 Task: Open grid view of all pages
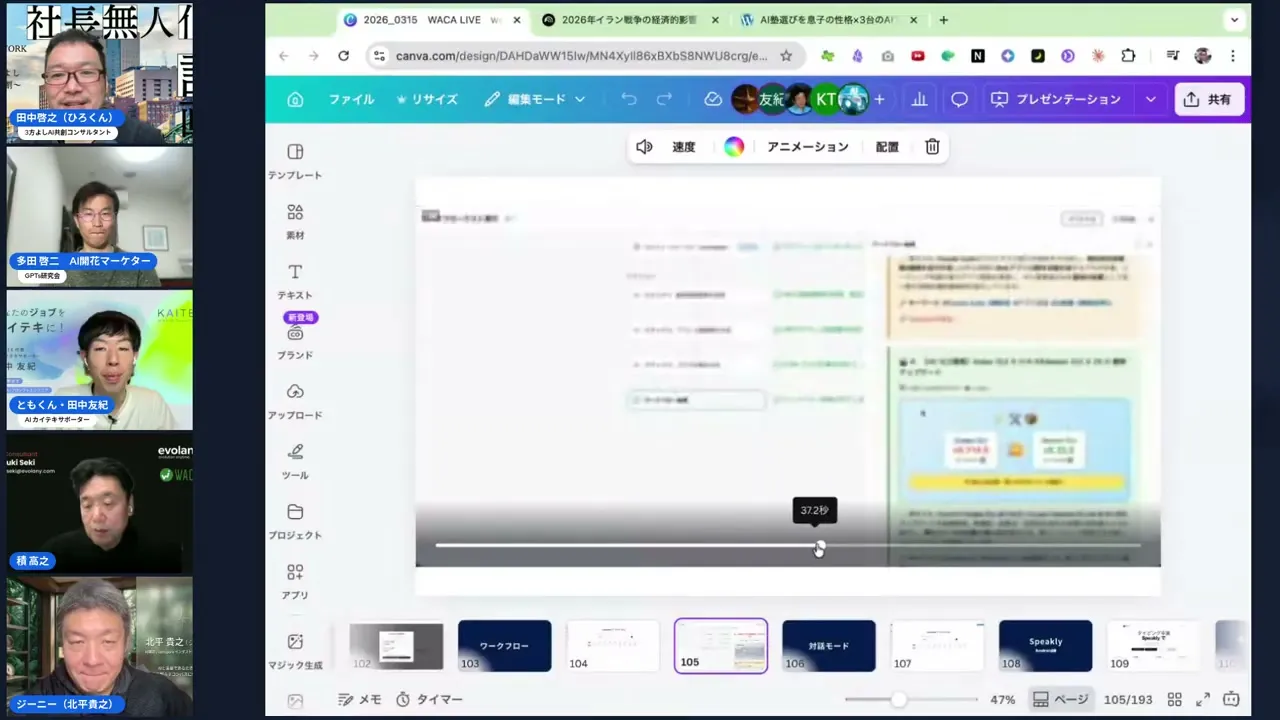coord(1175,699)
